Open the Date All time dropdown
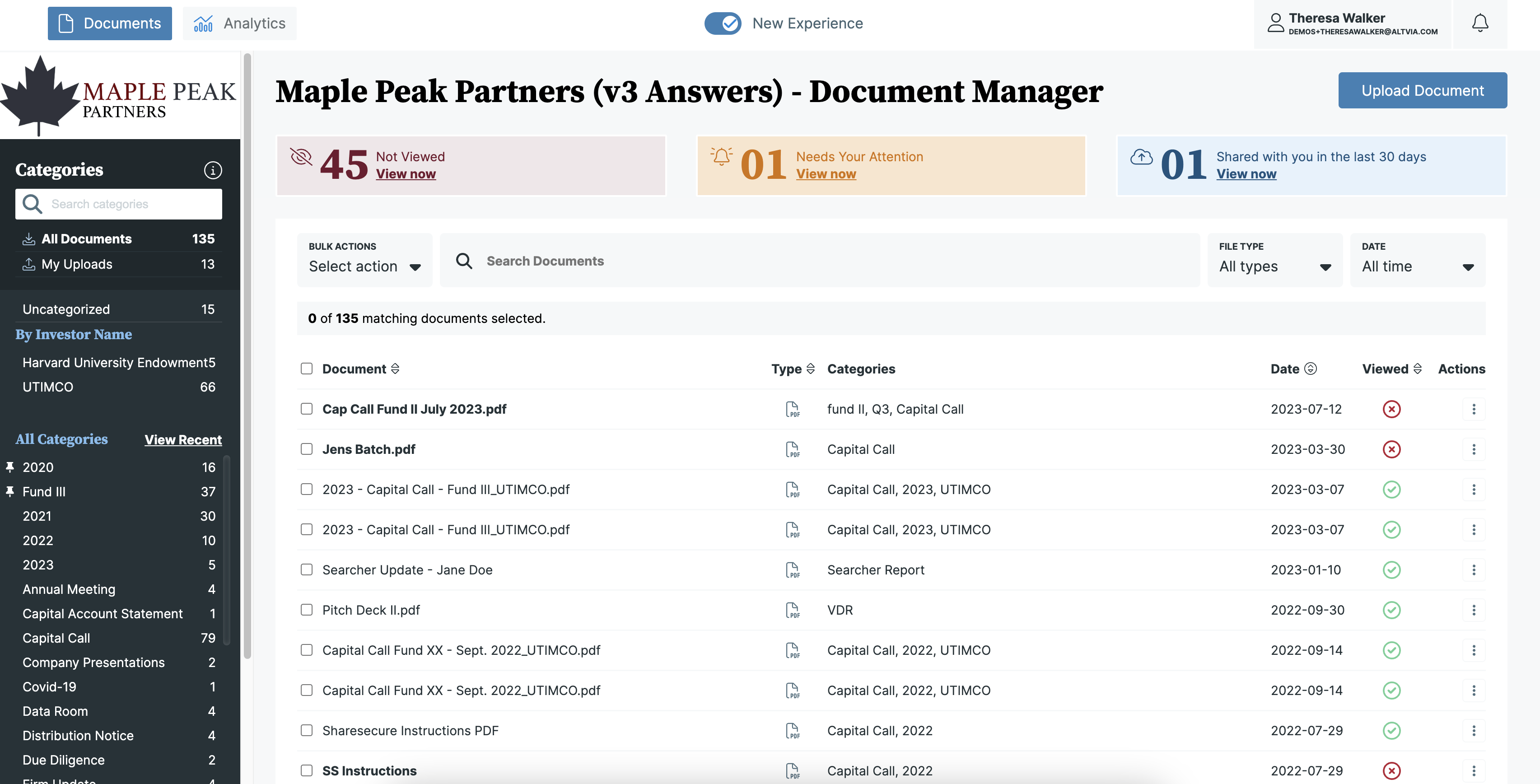 (1418, 260)
